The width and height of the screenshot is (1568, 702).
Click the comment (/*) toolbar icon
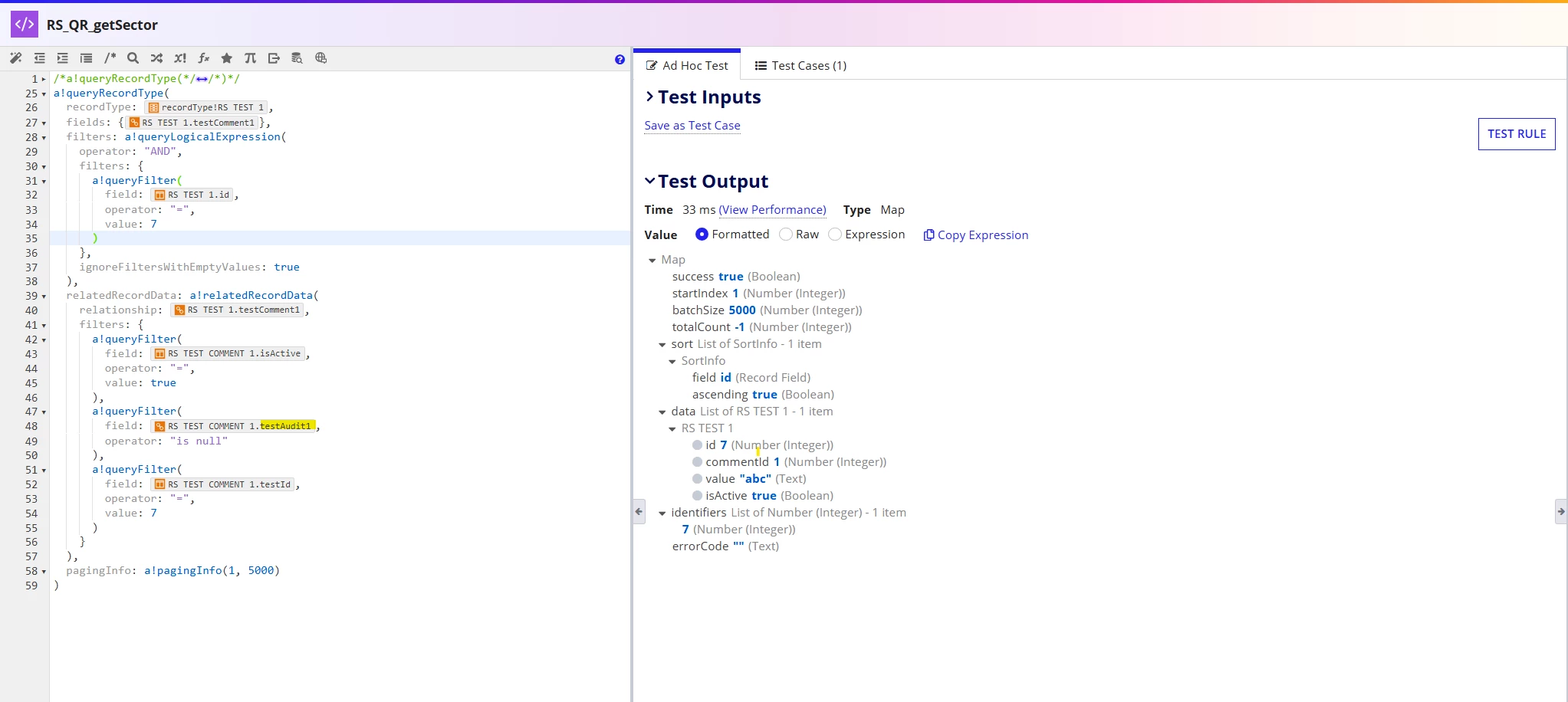point(110,58)
